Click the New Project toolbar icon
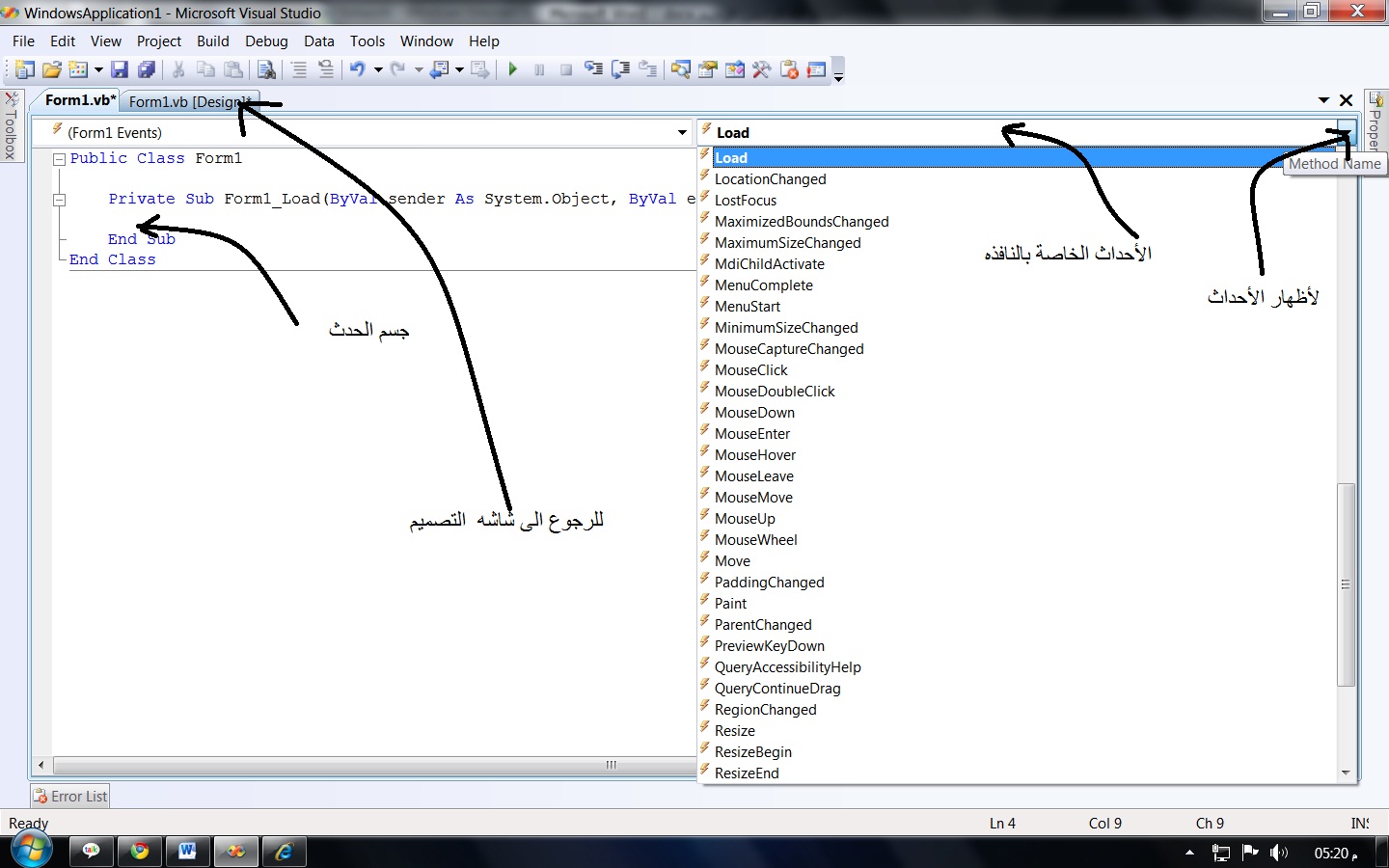Image resolution: width=1389 pixels, height=868 pixels. pos(26,69)
